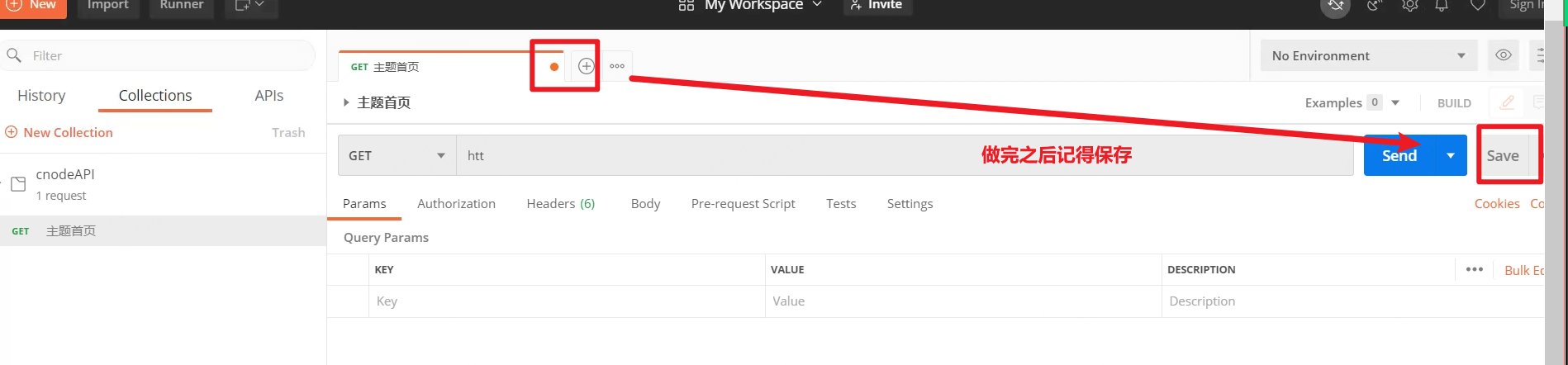
Task: Click the Save button
Action: click(x=1502, y=155)
